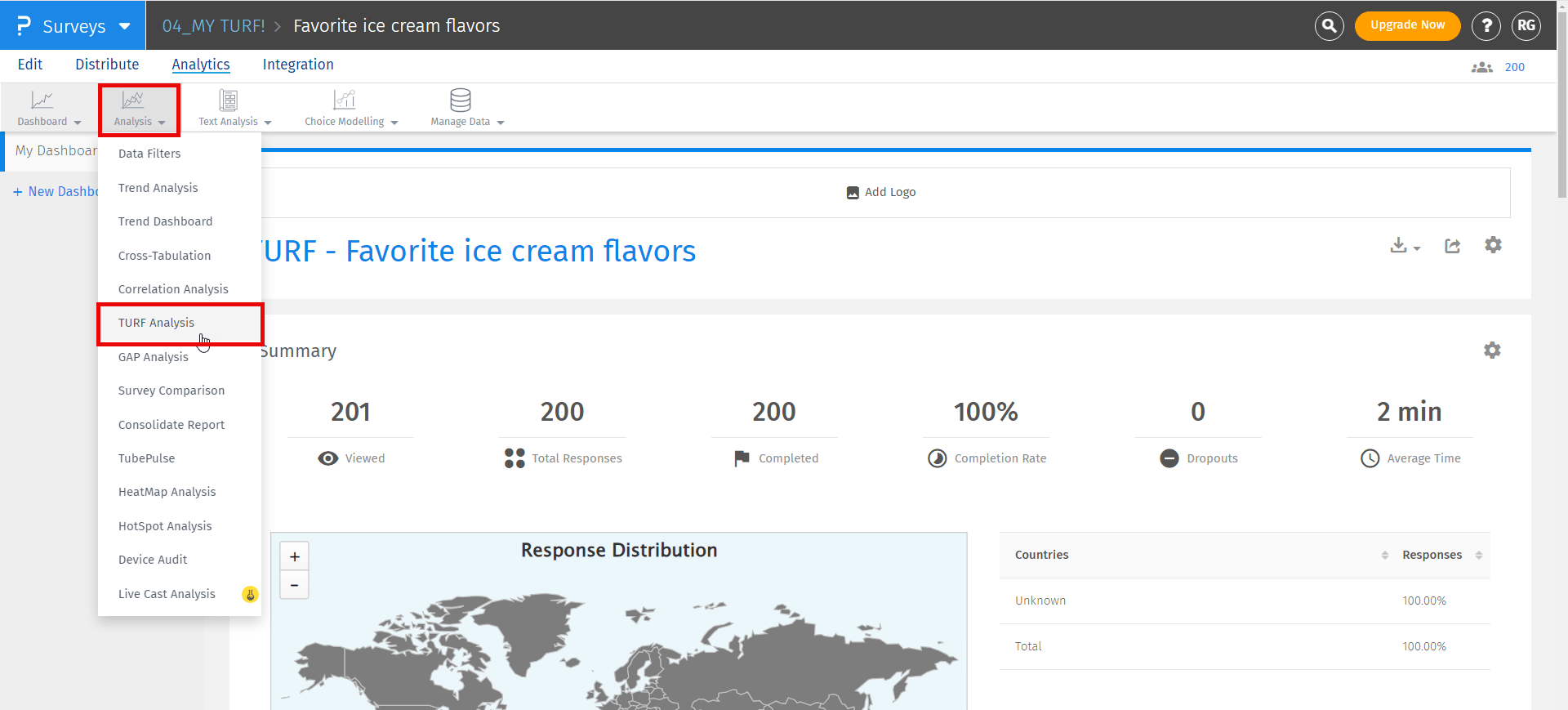Click the Dropouts minus icon

tap(1169, 458)
